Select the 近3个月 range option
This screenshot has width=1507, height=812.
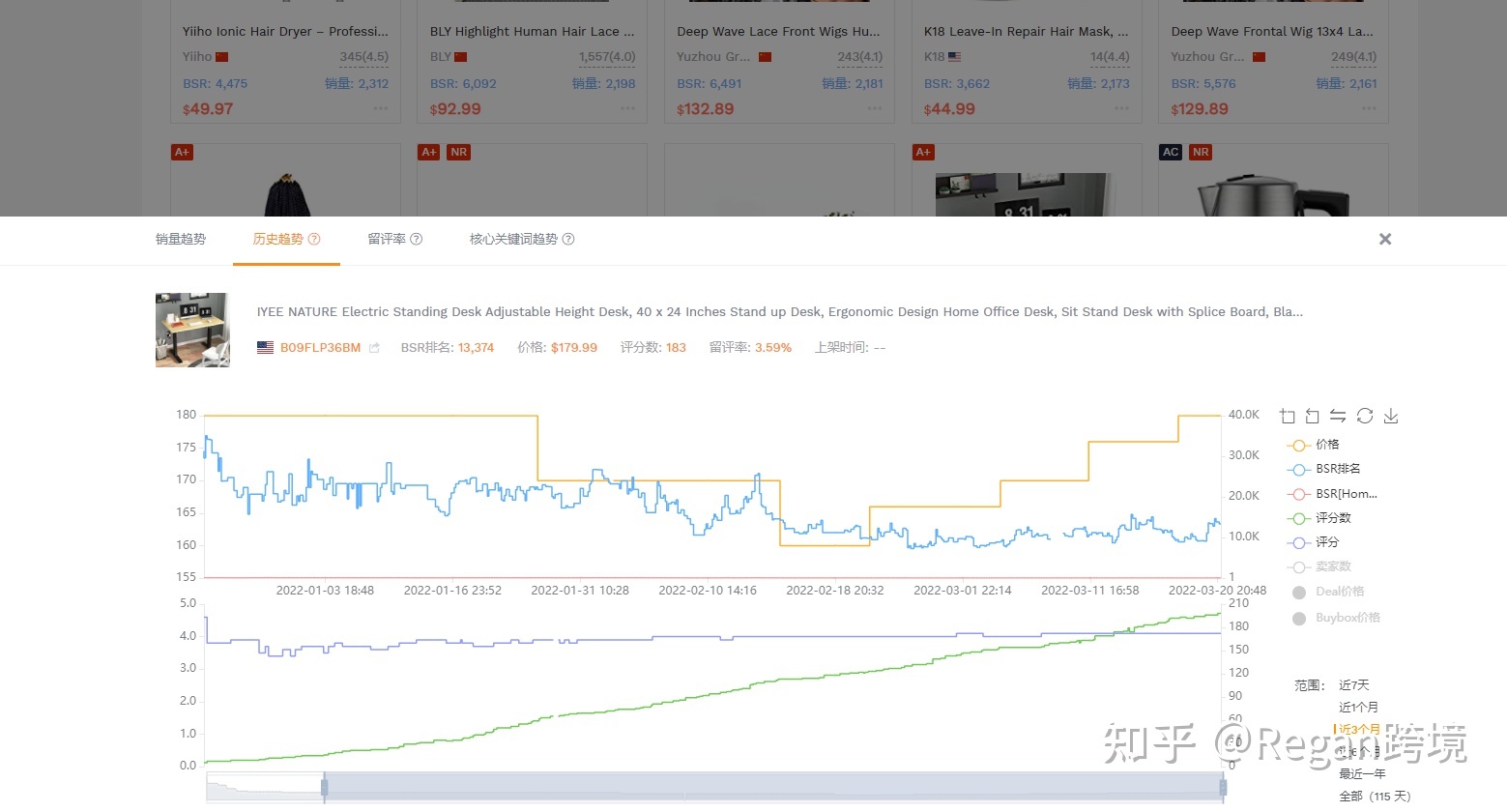tap(1359, 730)
